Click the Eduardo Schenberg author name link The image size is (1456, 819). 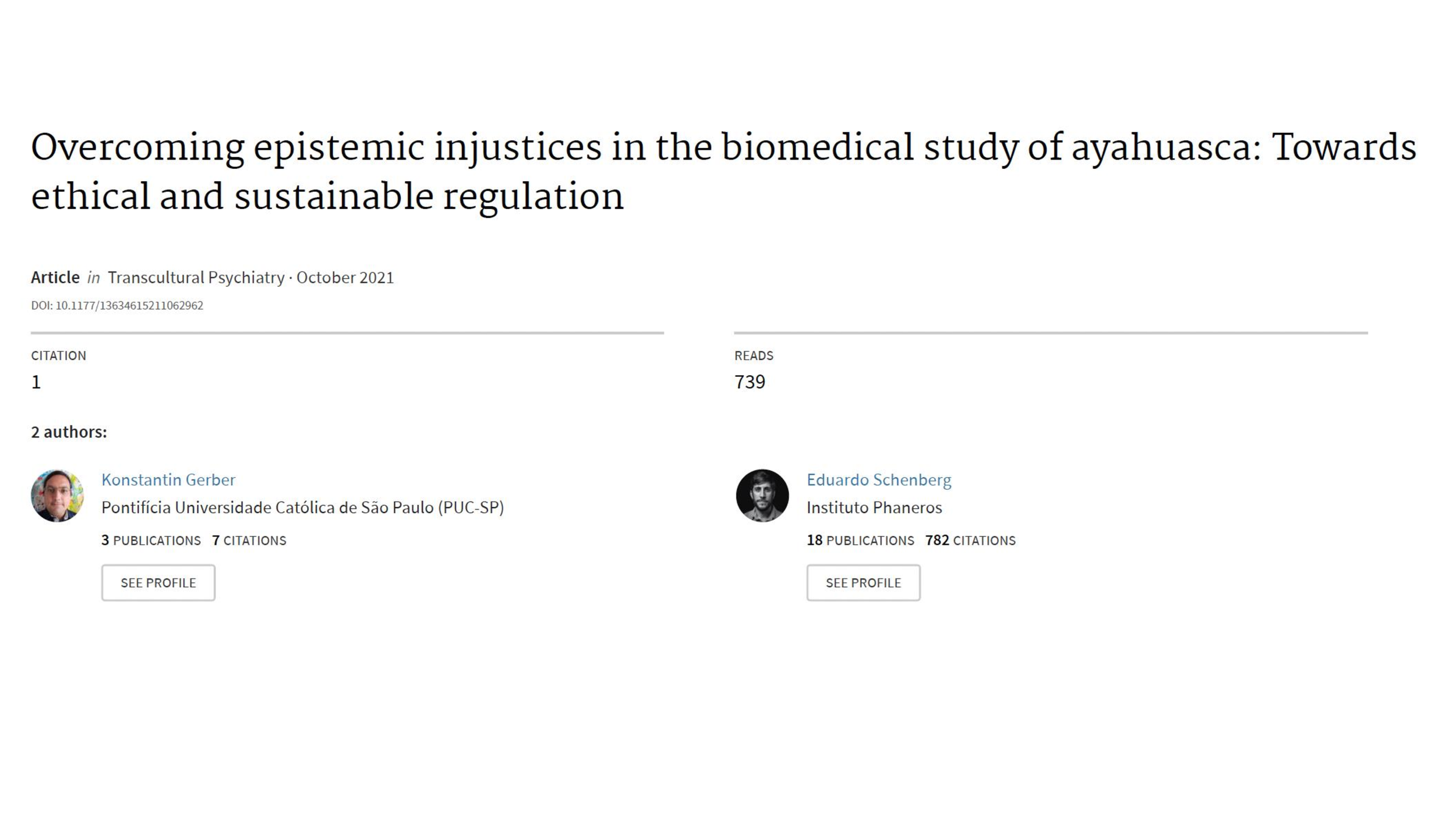[x=879, y=479]
